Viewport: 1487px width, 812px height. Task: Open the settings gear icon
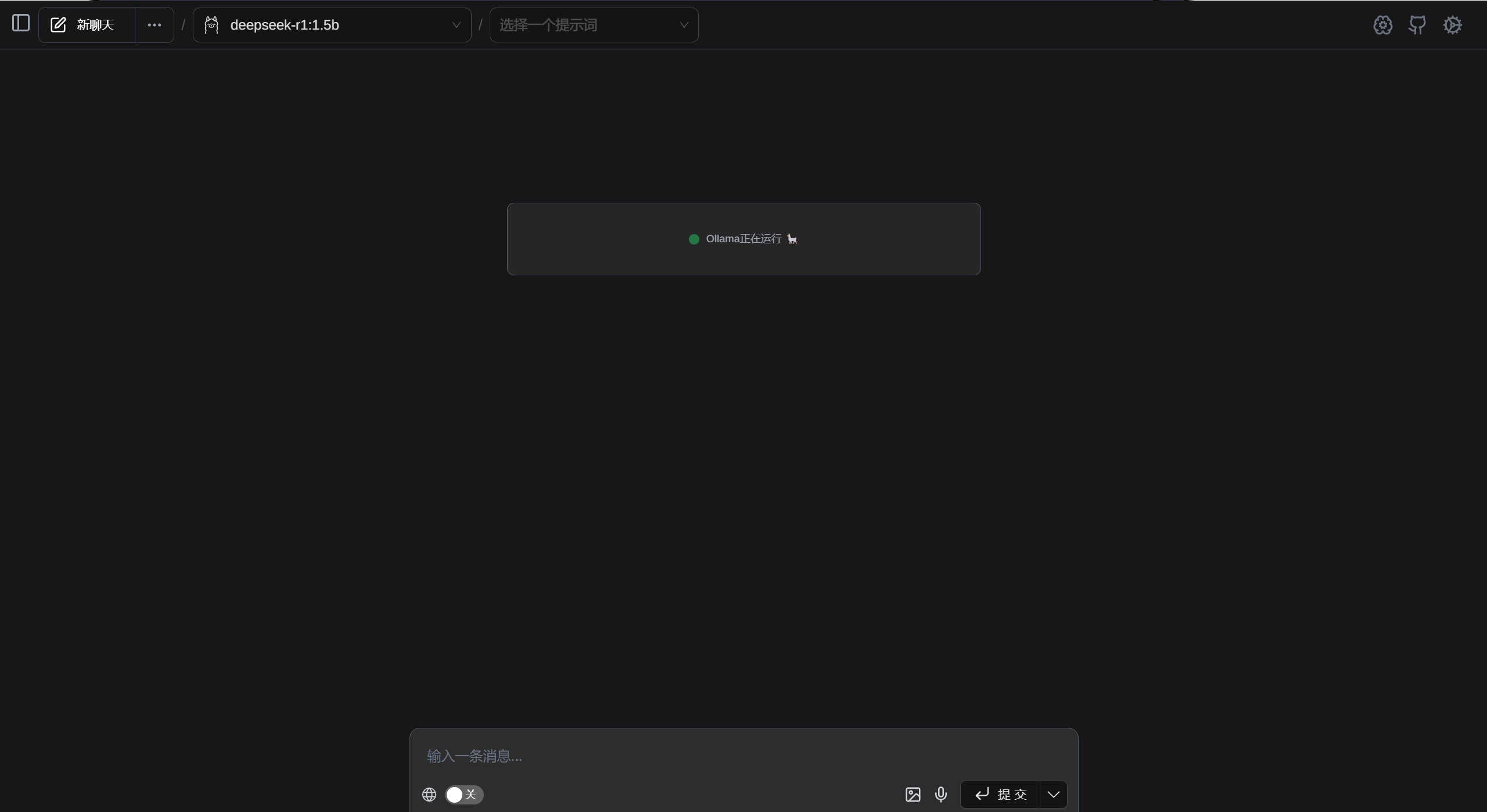(1452, 25)
